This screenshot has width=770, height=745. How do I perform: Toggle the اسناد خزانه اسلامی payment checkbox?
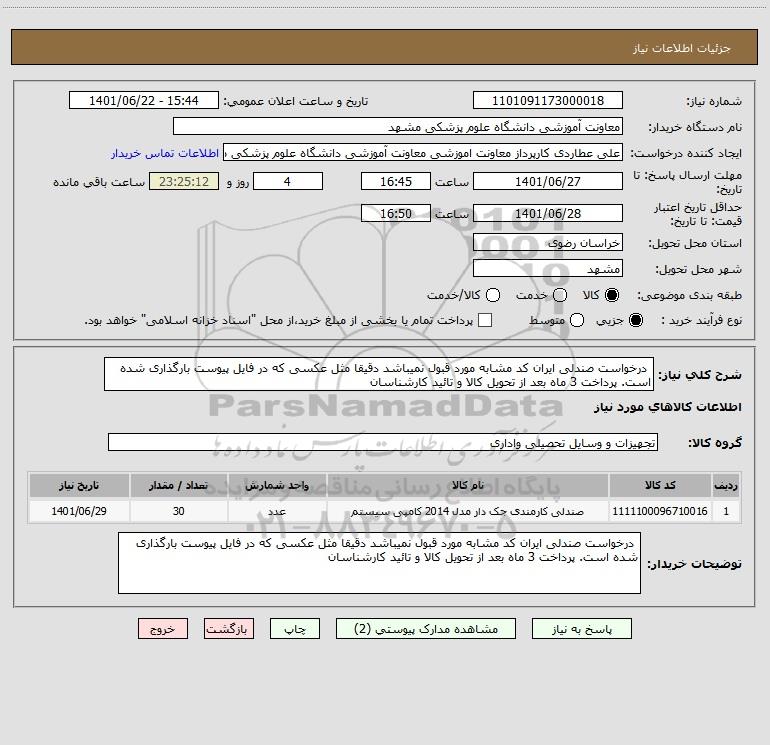[485, 320]
